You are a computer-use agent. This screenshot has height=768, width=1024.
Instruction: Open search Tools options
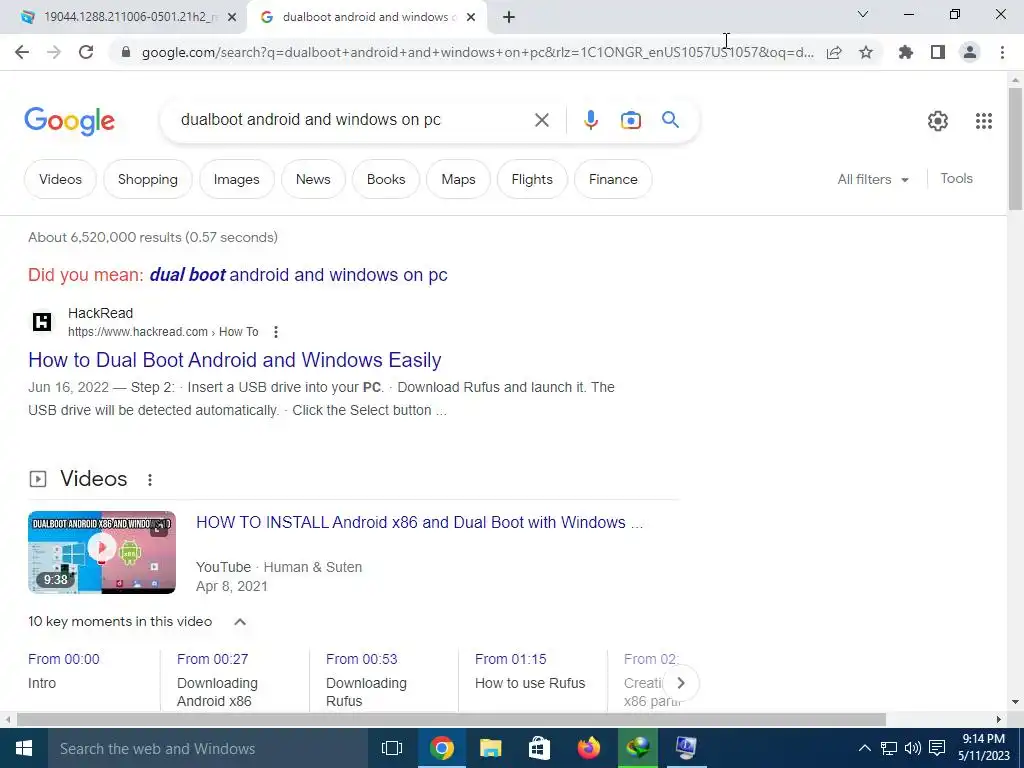coord(956,178)
